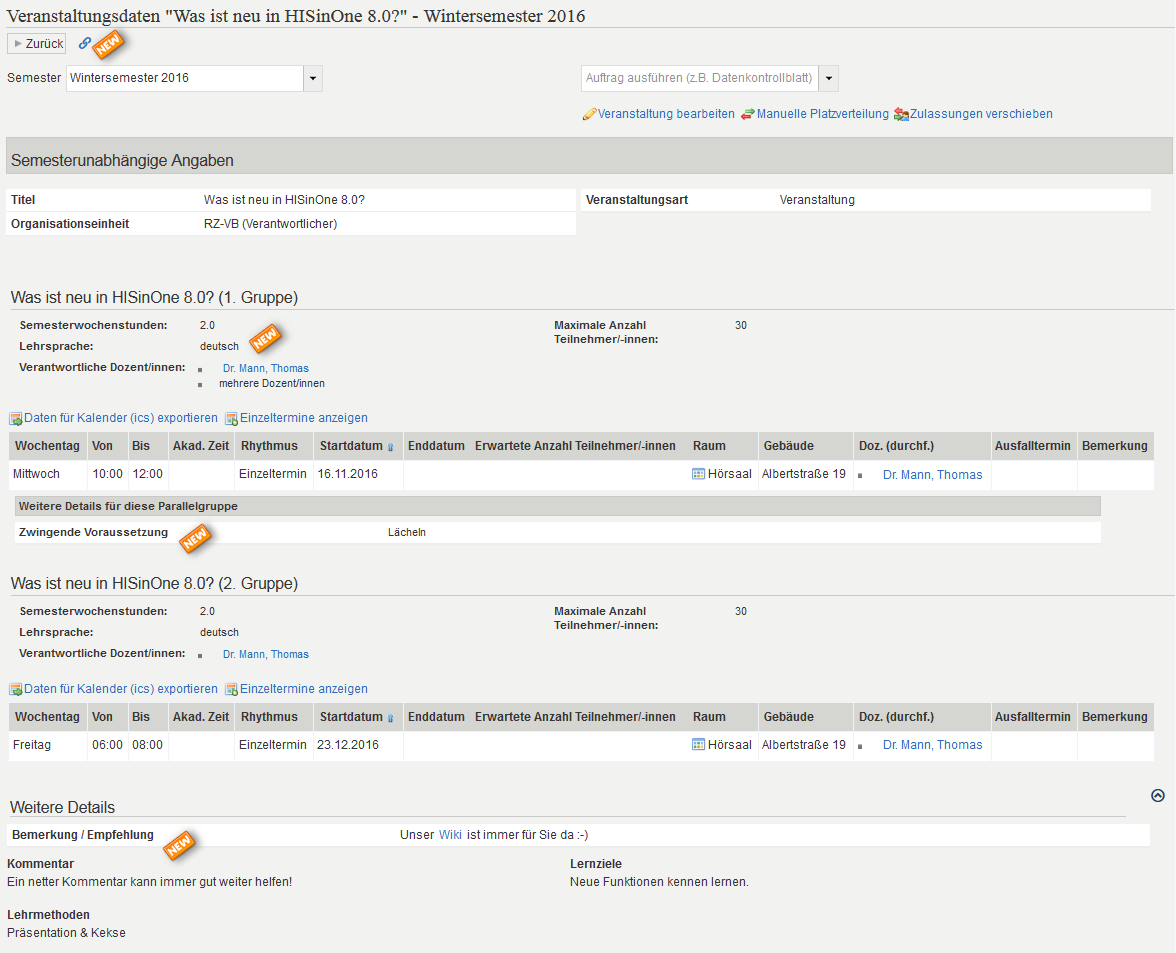This screenshot has height=953, width=1176.
Task: Show Einzeltermine anzeigen for 1. Gruppe
Action: (x=304, y=418)
